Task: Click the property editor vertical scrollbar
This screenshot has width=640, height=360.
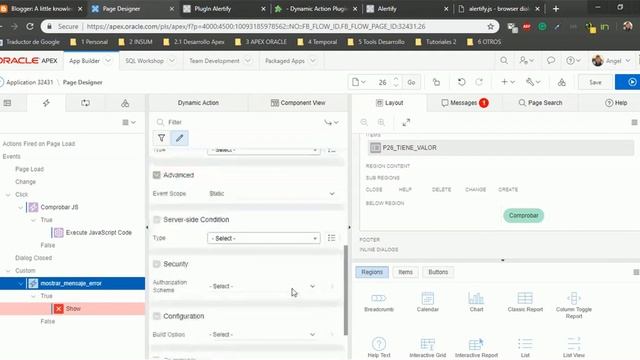Action: pyautogui.click(x=346, y=290)
